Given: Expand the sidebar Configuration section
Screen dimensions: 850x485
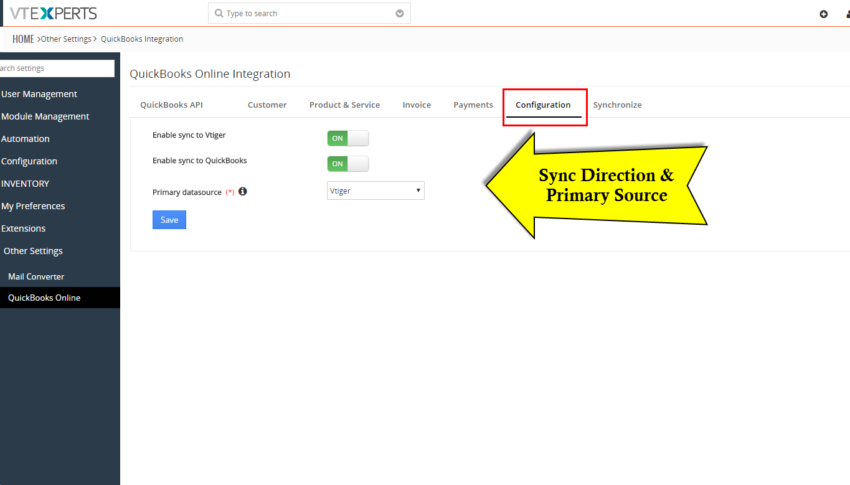Looking at the screenshot, I should 29,161.
